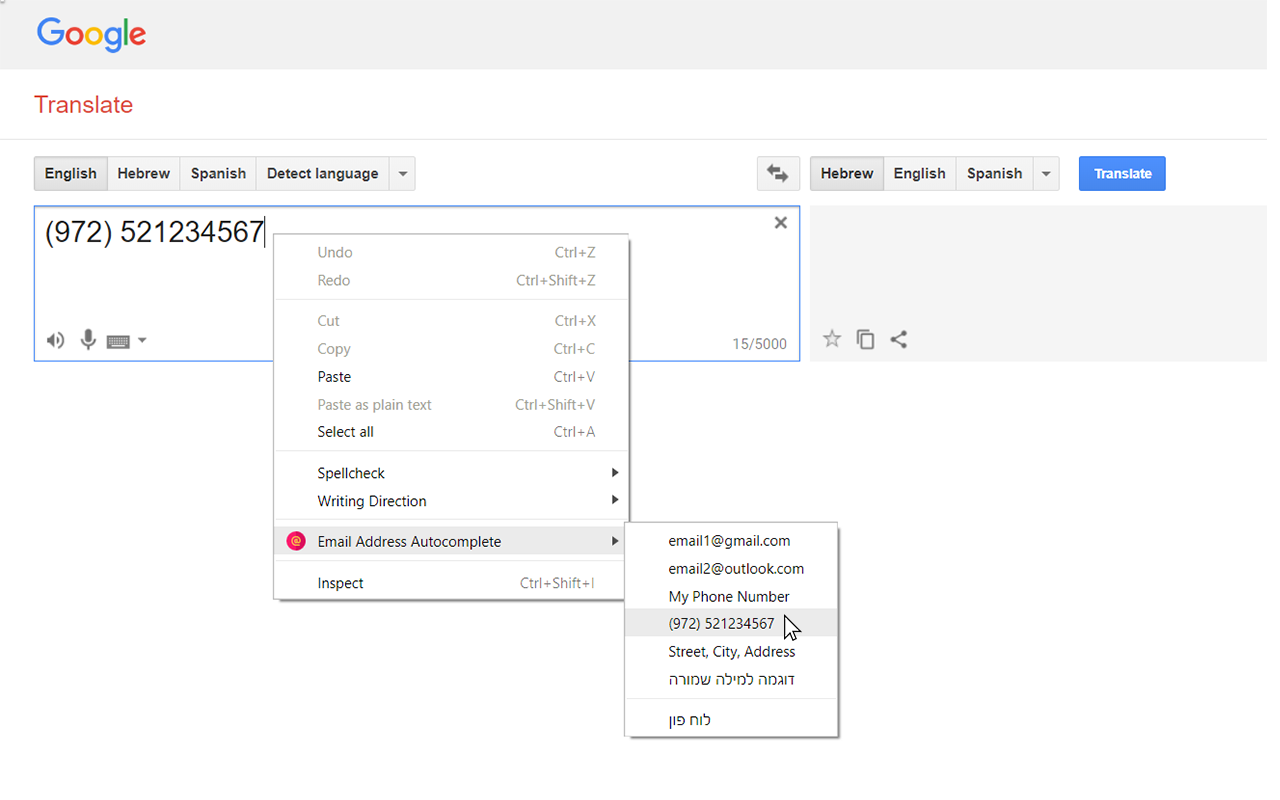Open the on-screen keyboard icon

pyautogui.click(x=118, y=342)
